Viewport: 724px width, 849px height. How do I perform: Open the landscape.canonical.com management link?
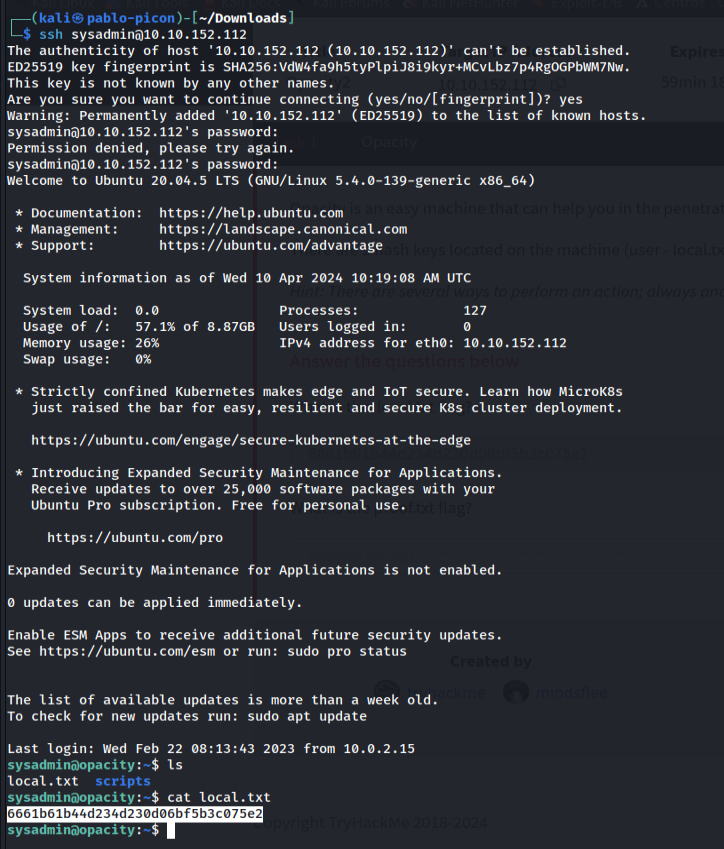coord(283,229)
